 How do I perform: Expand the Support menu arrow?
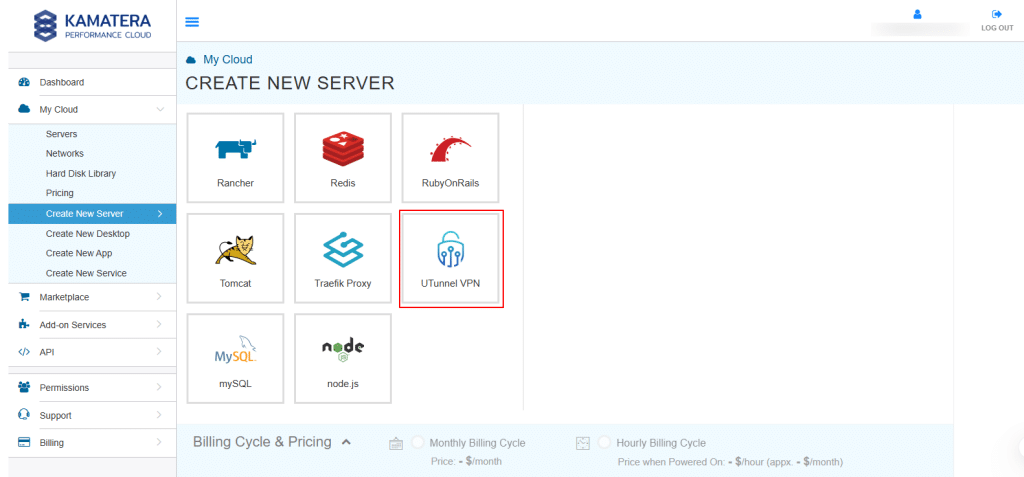tap(159, 415)
